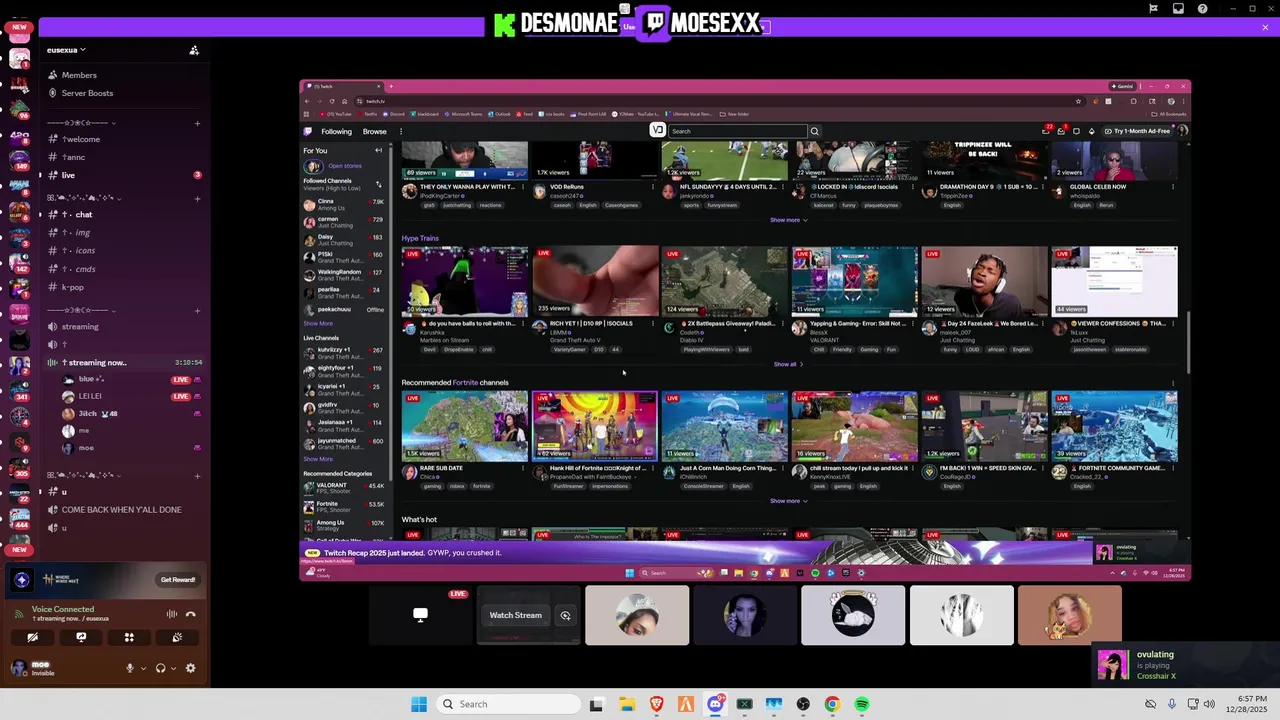Open the Following tab on Twitch
The height and width of the screenshot is (720, 1280).
pyautogui.click(x=336, y=131)
